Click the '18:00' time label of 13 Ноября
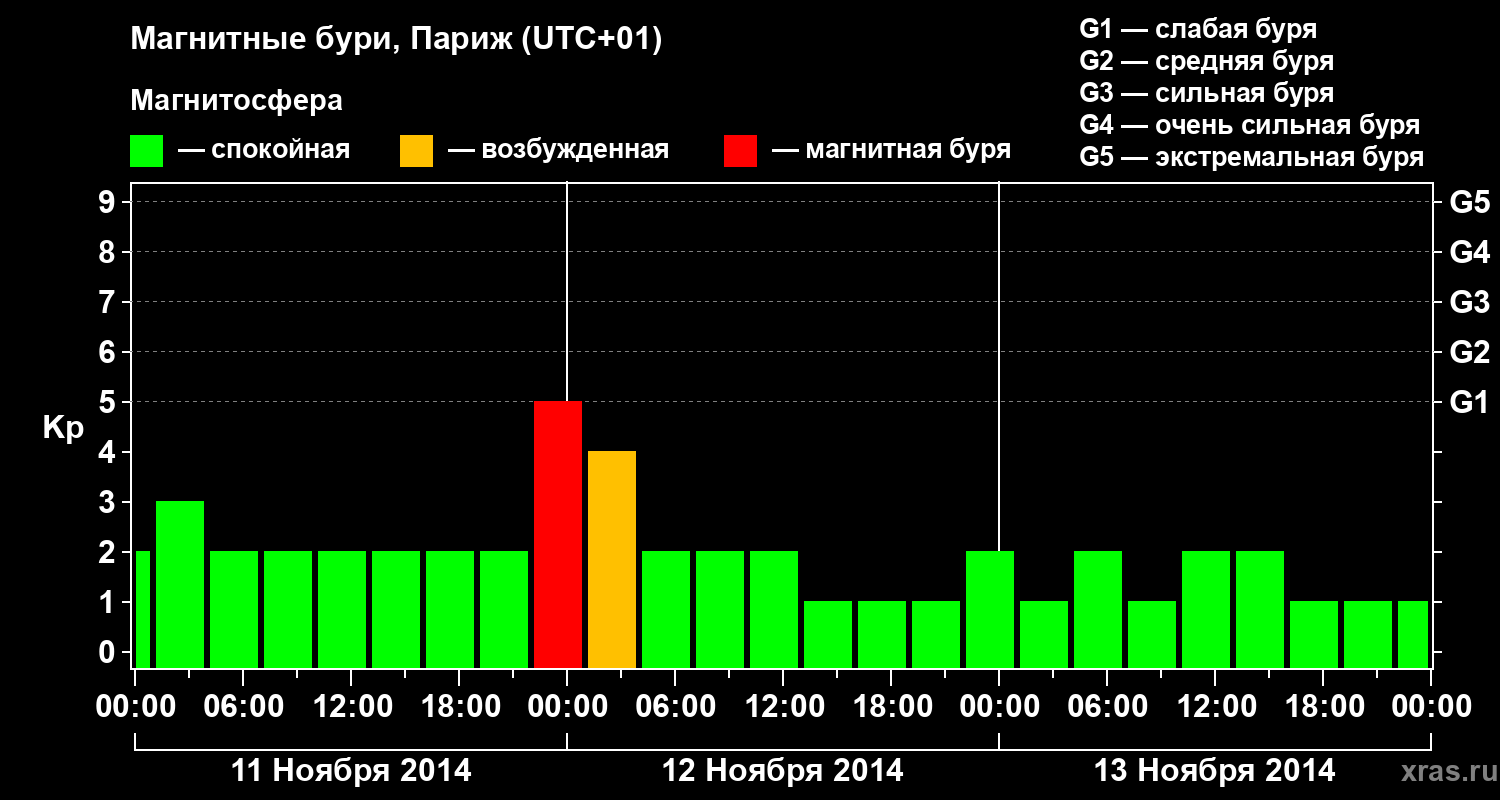Image resolution: width=1500 pixels, height=800 pixels. (x=1323, y=707)
